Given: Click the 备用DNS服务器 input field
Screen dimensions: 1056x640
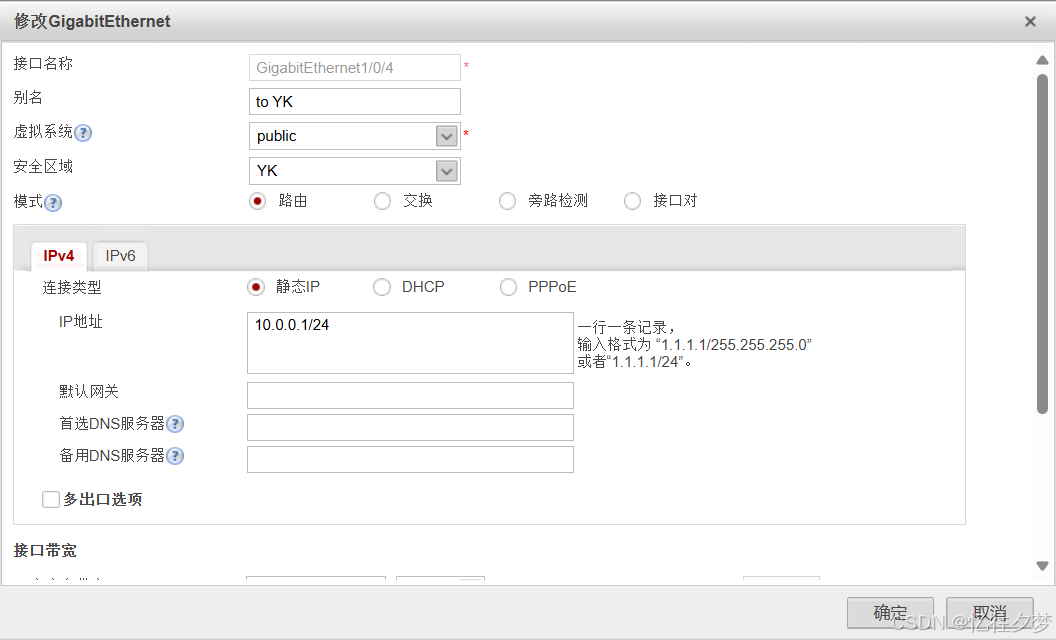Looking at the screenshot, I should click(410, 459).
